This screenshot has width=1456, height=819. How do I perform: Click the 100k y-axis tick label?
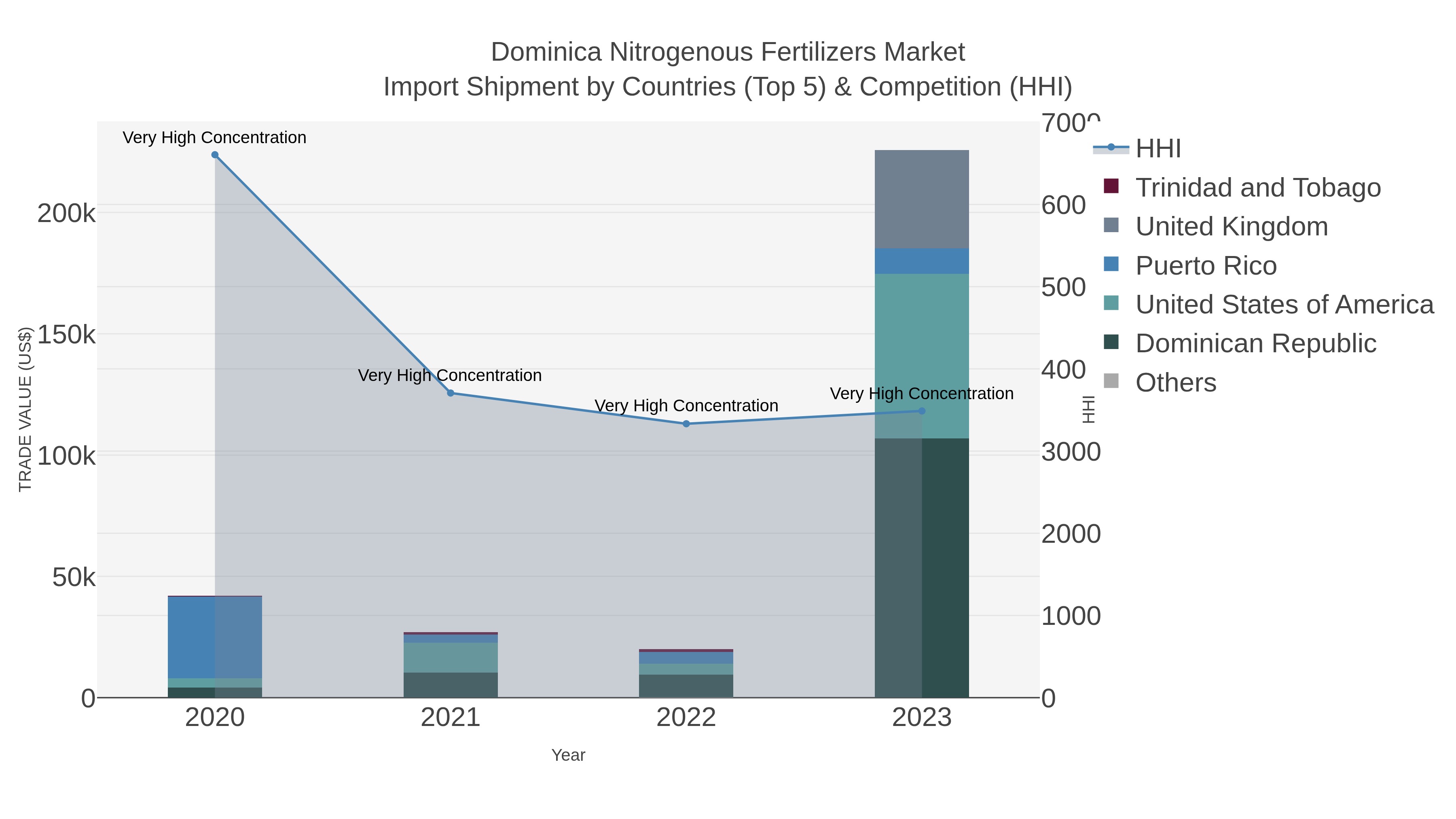point(67,455)
